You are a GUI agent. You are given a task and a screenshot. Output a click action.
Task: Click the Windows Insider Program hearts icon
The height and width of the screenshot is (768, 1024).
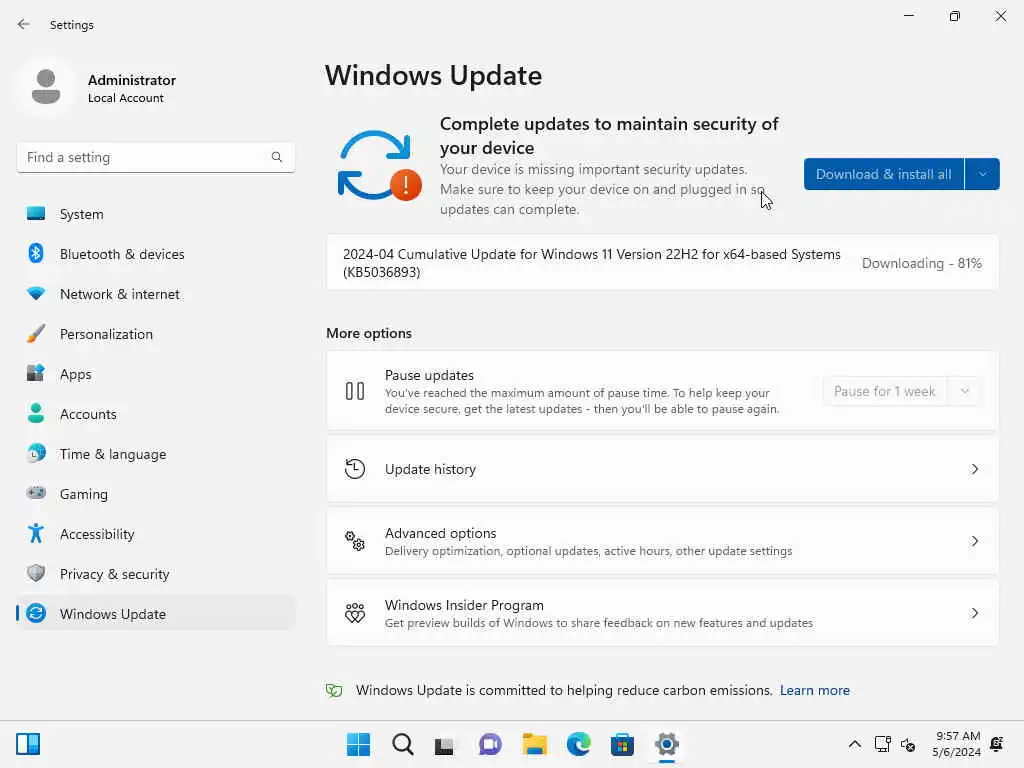(x=355, y=613)
